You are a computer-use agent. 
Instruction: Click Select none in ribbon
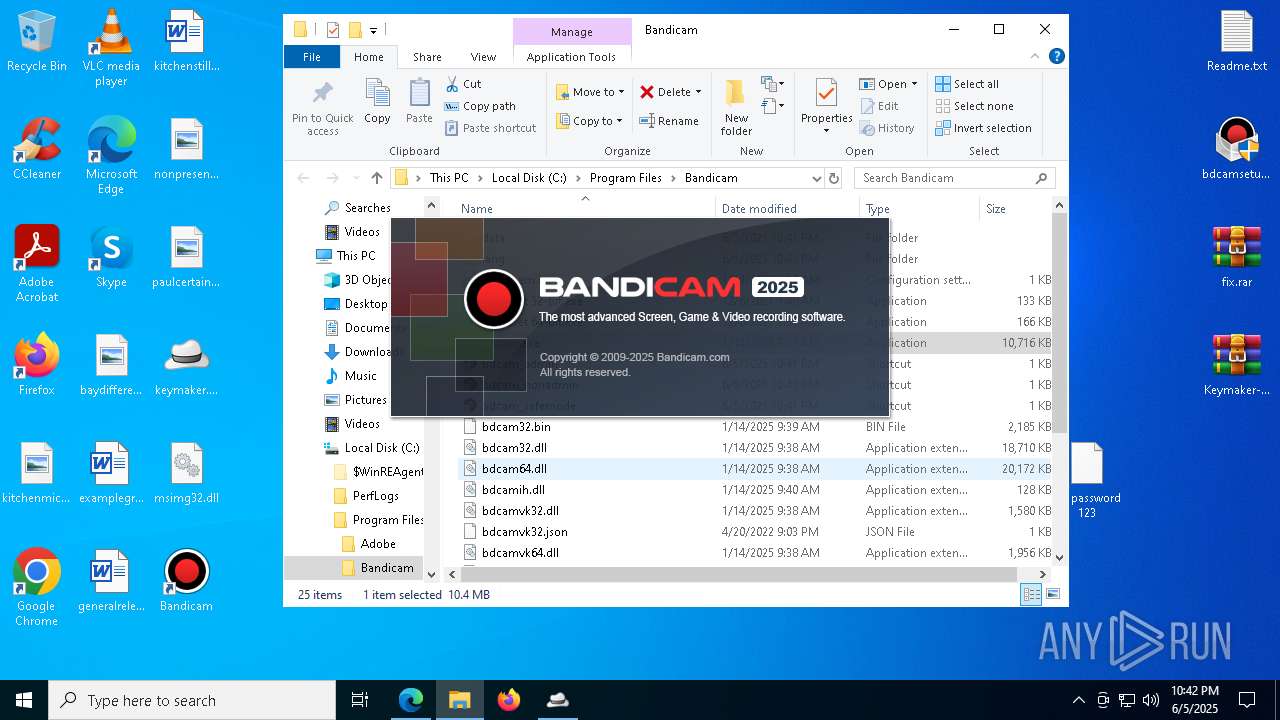pyautogui.click(x=974, y=106)
